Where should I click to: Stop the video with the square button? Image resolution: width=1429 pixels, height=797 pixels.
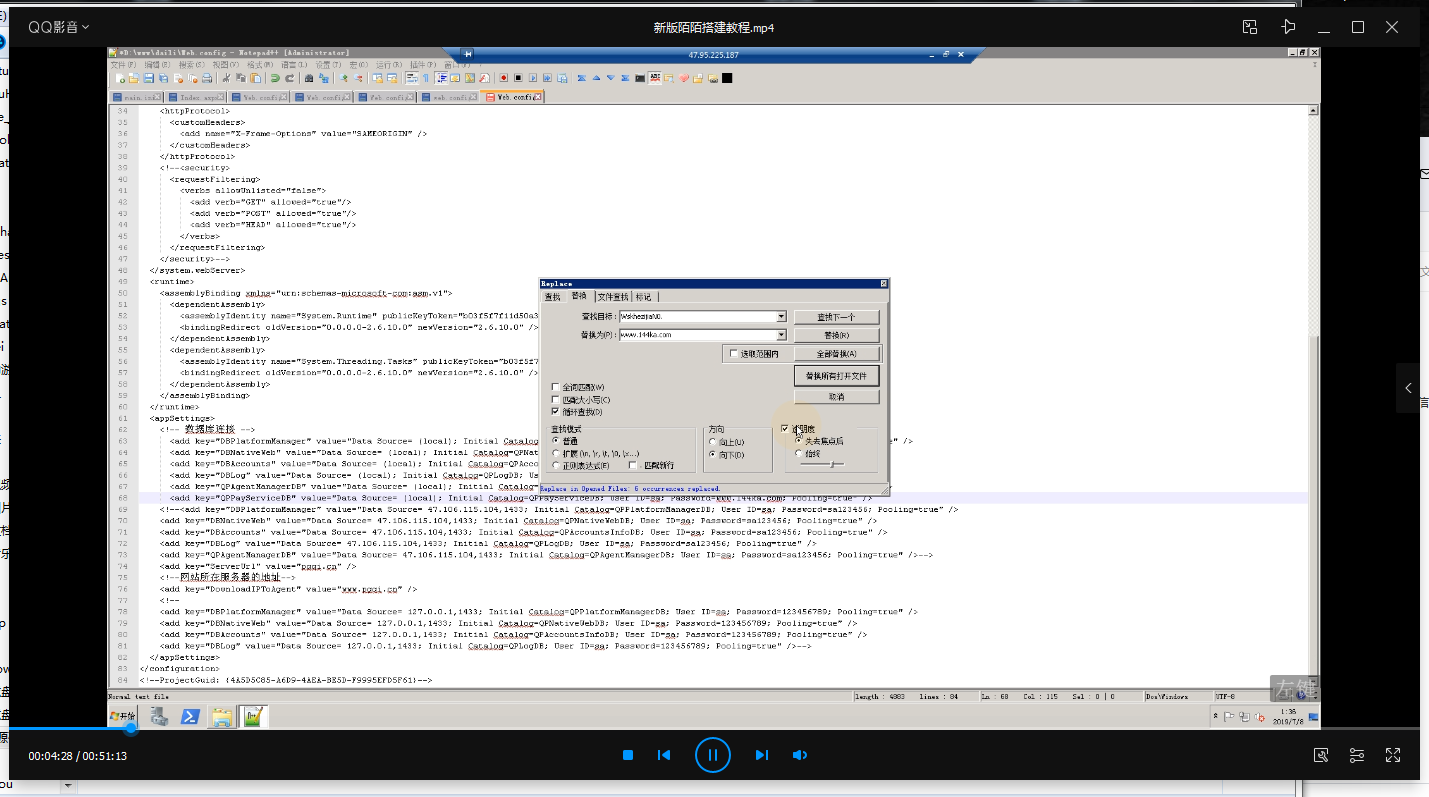pyautogui.click(x=628, y=755)
